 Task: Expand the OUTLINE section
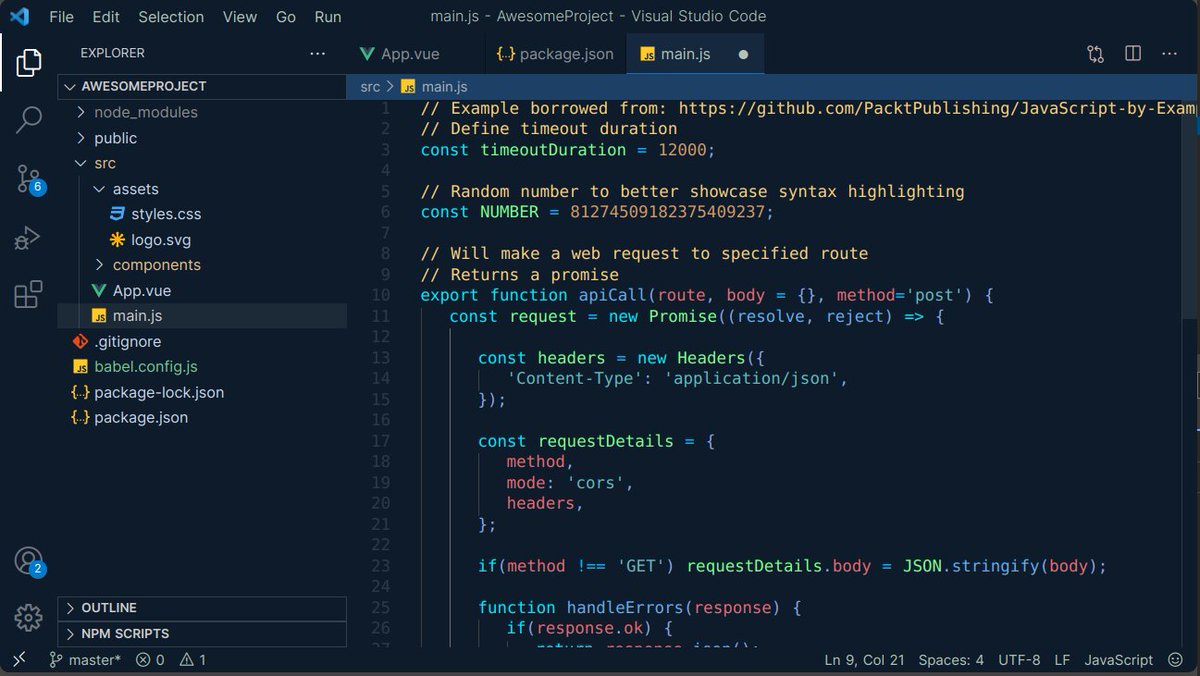pos(202,608)
